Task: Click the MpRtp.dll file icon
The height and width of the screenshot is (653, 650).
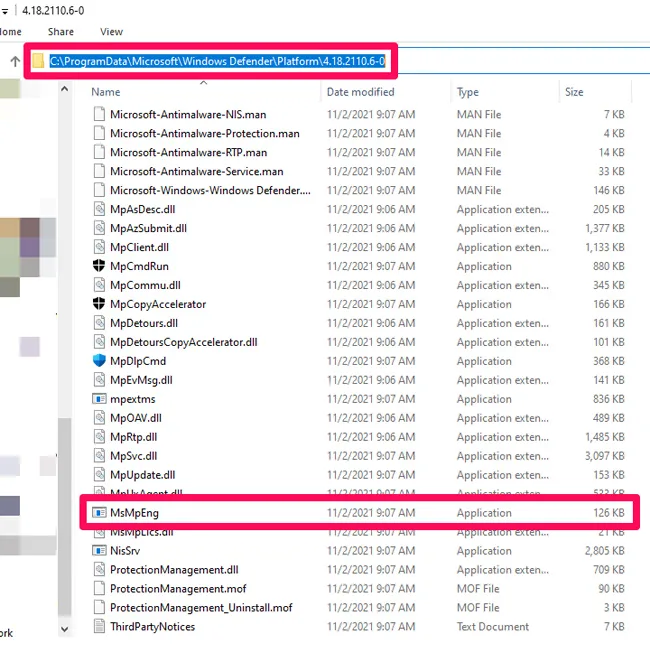Action: pyautogui.click(x=99, y=436)
